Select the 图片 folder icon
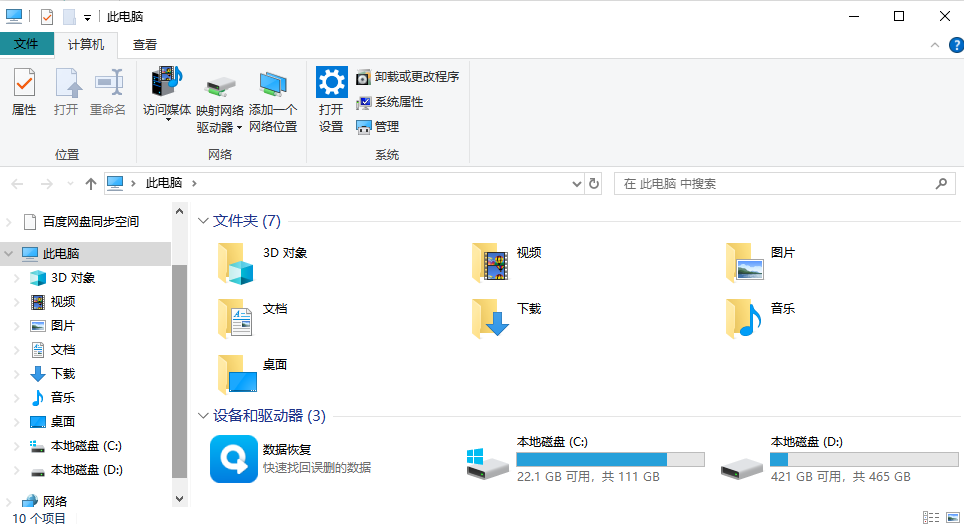Image resolution: width=964 pixels, height=529 pixels. 745,263
